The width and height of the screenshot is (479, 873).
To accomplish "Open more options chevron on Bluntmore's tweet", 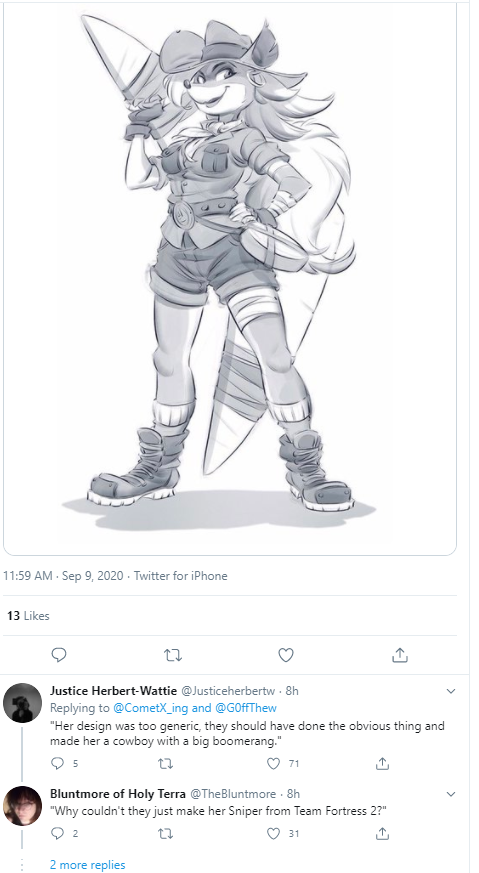I will click(x=451, y=793).
